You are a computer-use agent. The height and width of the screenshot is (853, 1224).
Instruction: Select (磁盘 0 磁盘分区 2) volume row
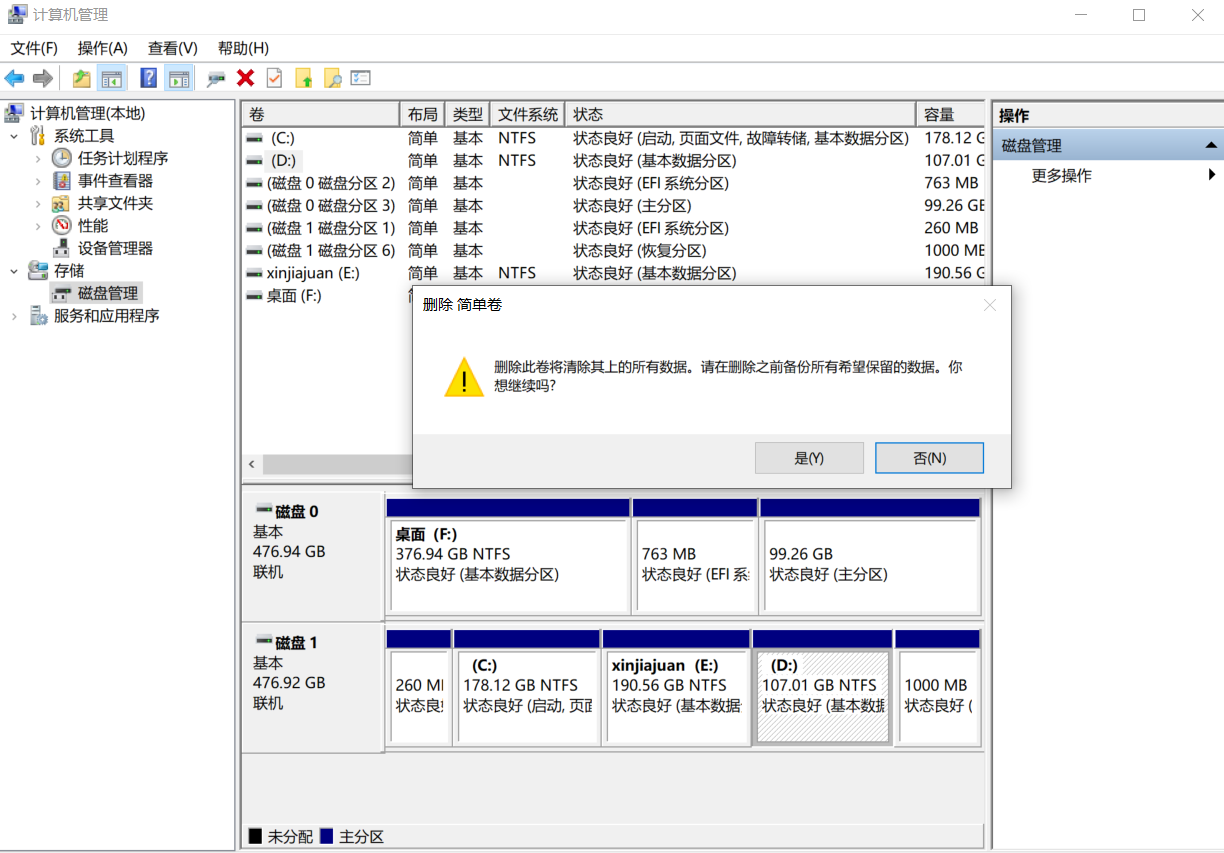pos(615,183)
